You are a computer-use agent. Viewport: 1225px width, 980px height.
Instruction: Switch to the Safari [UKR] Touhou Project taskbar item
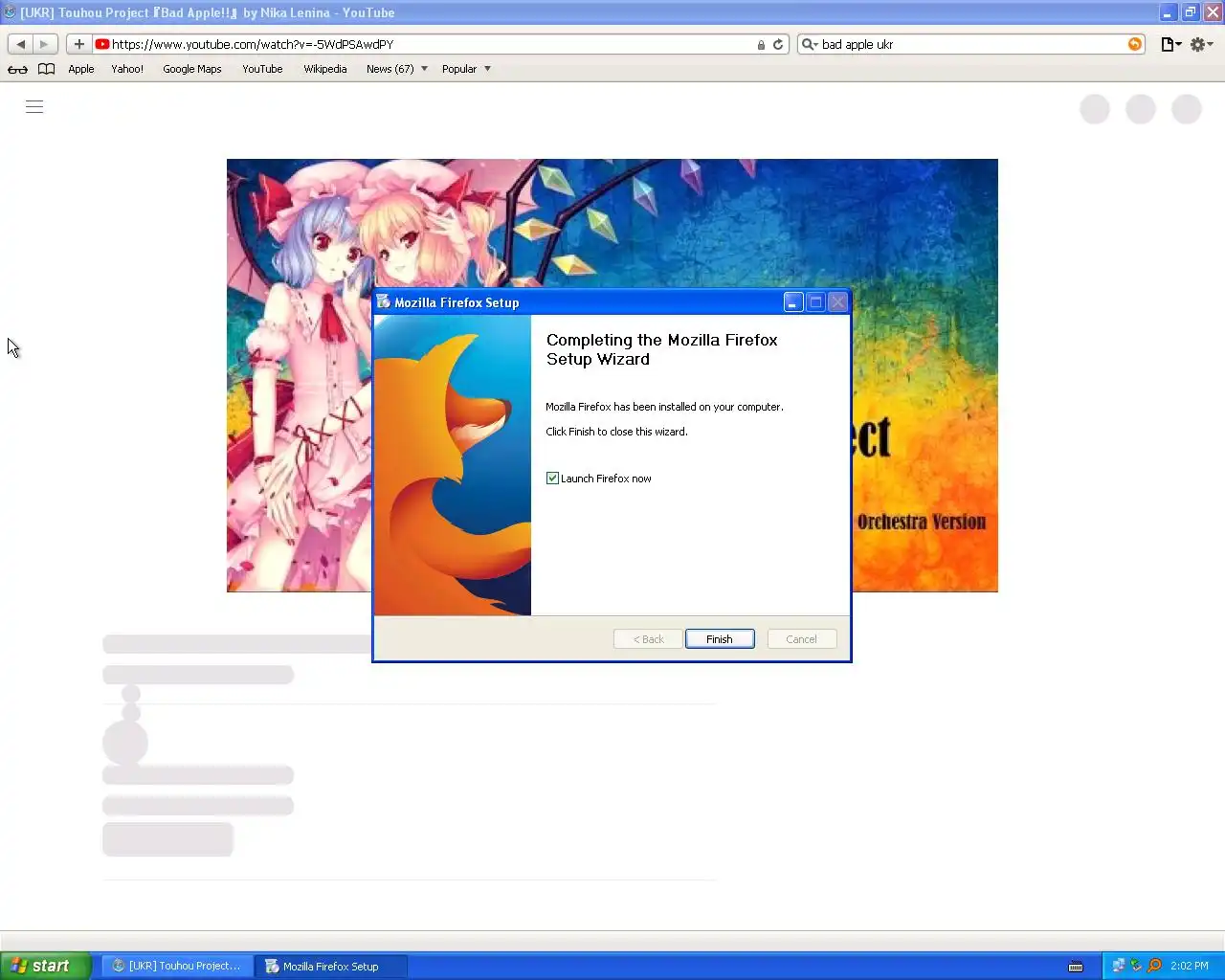pos(178,966)
